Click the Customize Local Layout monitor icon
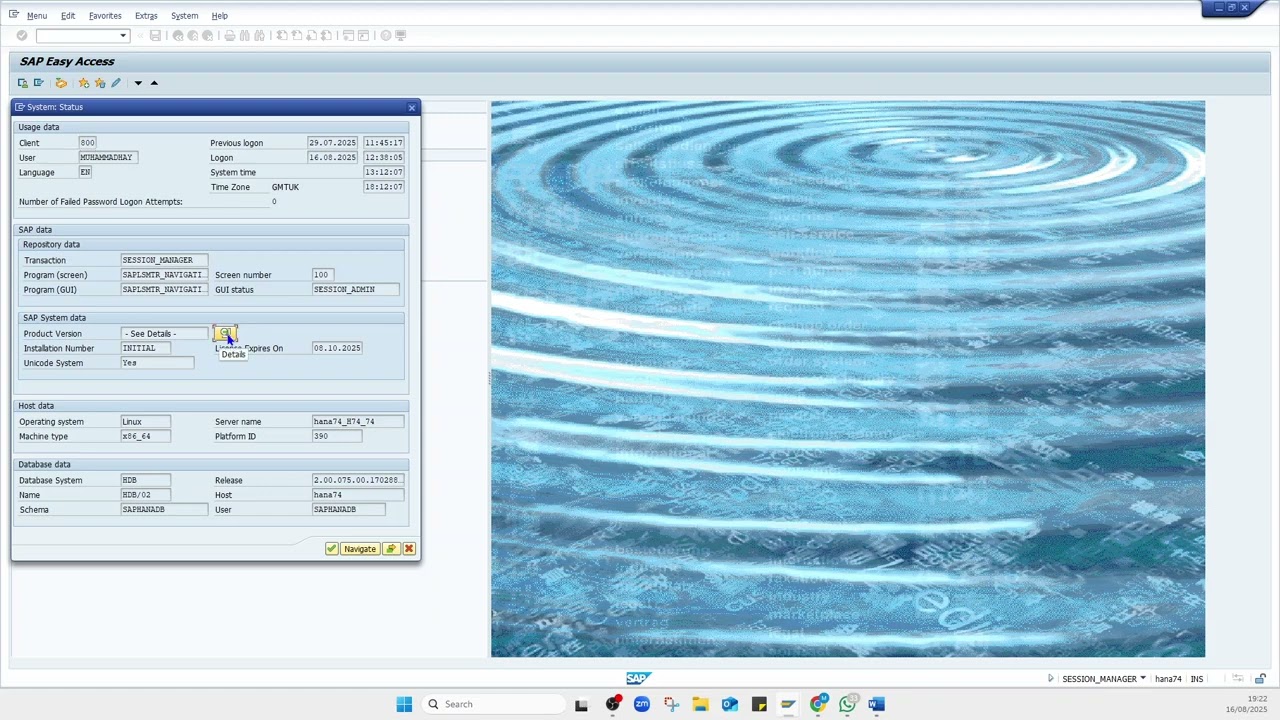Image resolution: width=1280 pixels, height=720 pixels. tap(400, 36)
